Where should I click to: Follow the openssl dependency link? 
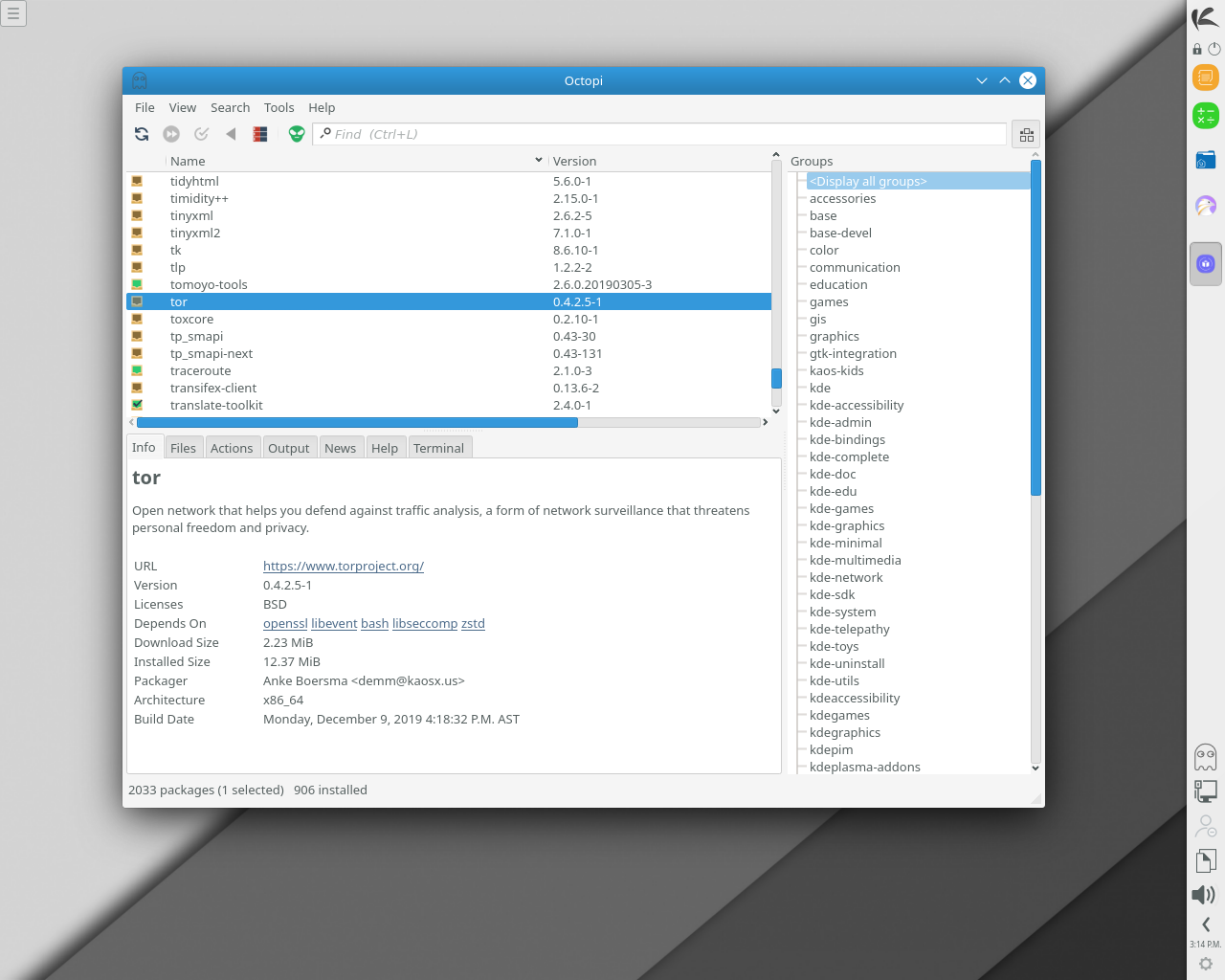[285, 623]
